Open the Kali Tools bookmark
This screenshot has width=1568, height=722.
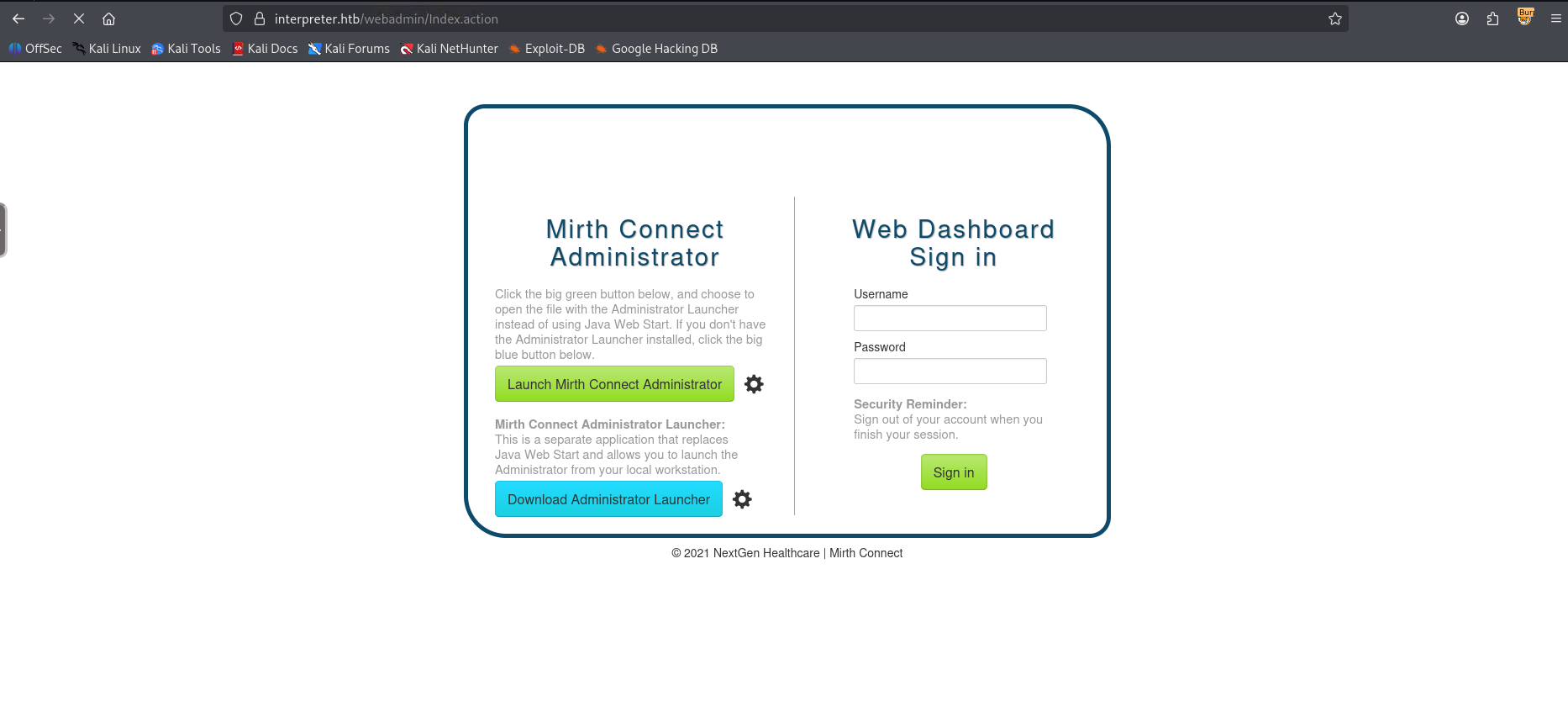coord(186,49)
